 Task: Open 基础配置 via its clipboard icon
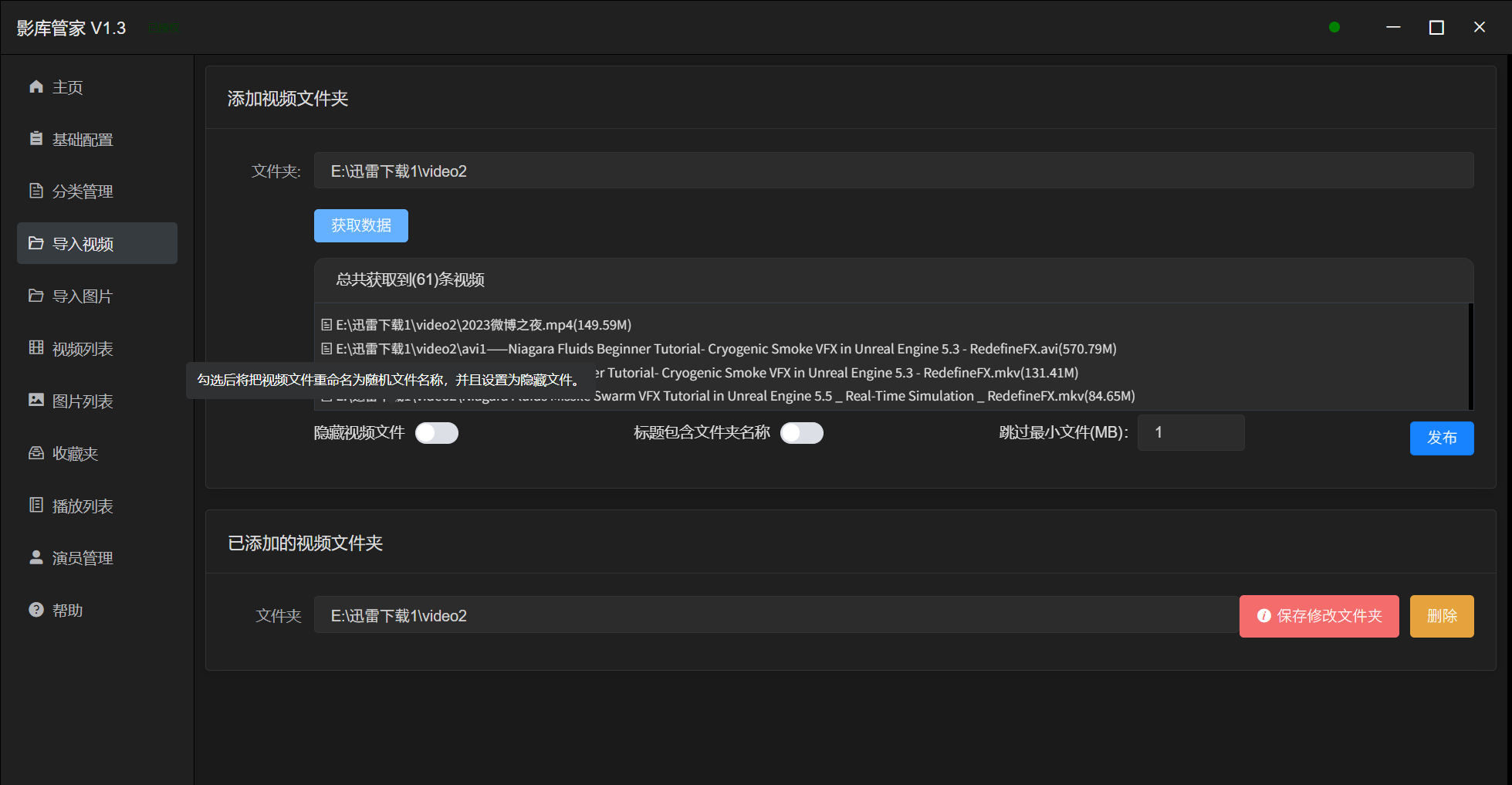coord(36,139)
